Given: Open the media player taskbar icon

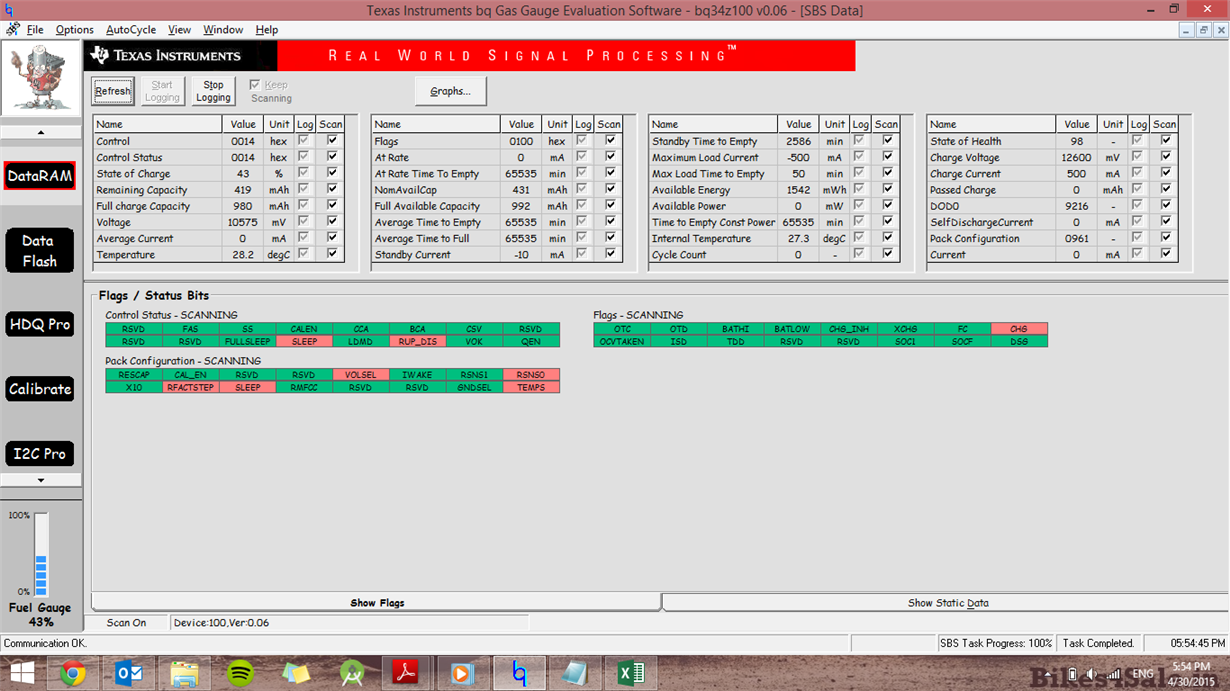Looking at the screenshot, I should tap(464, 674).
